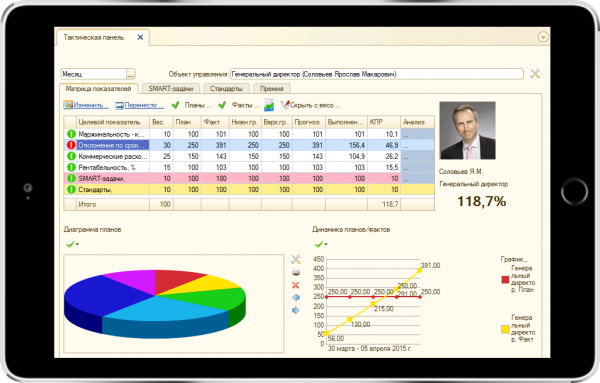
Task: Switch to Матрица показателей tab
Action: coord(98,89)
